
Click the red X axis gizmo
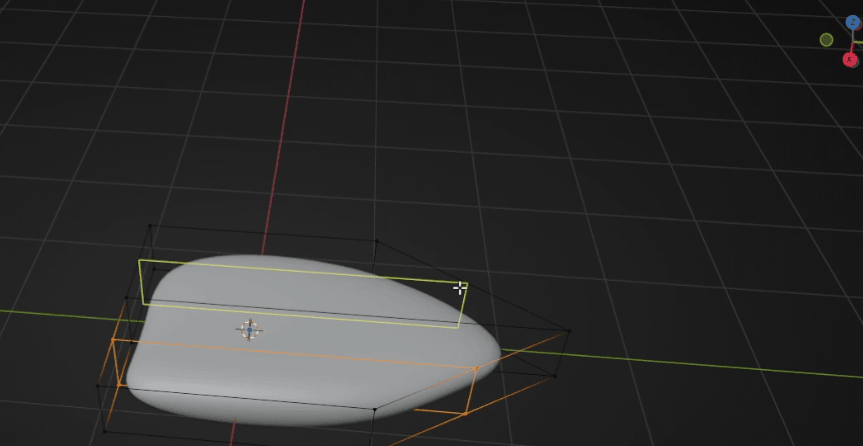click(851, 59)
